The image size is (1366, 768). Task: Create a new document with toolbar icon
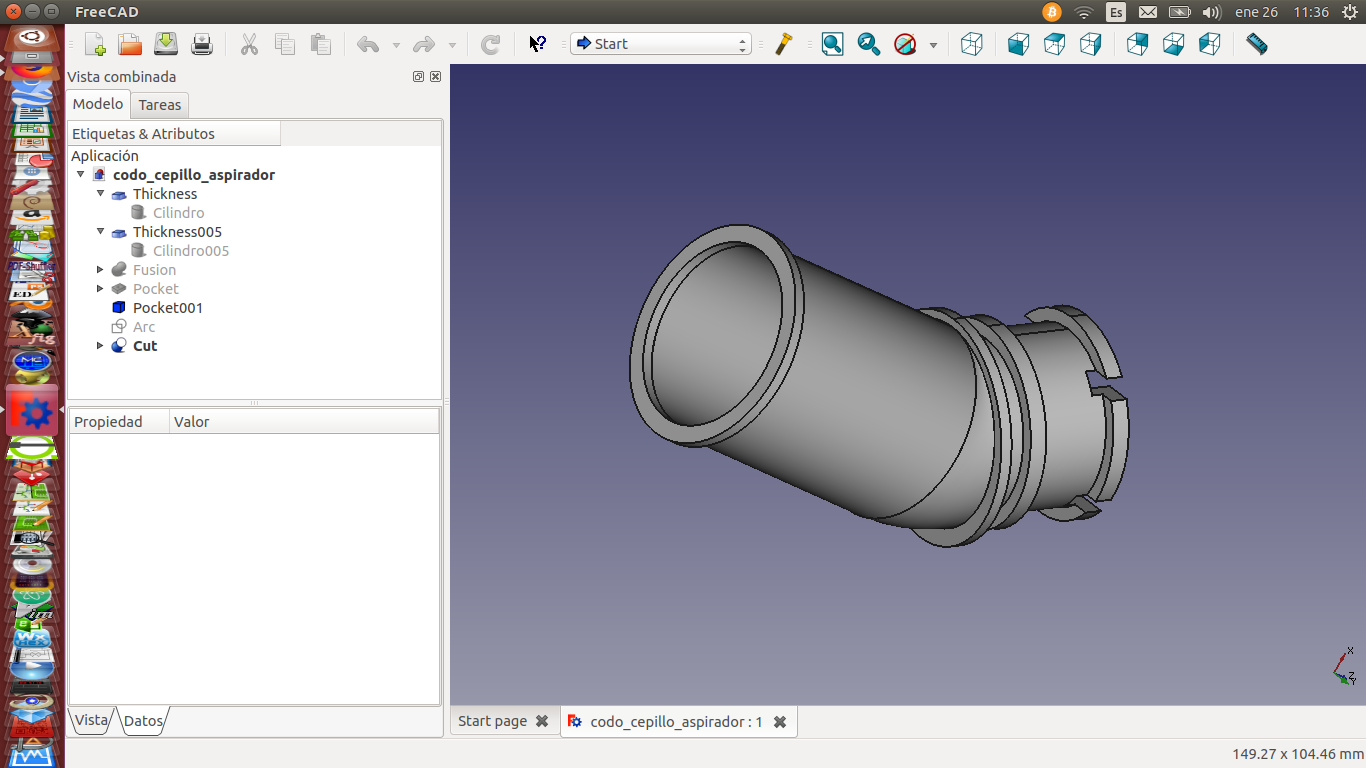(95, 44)
